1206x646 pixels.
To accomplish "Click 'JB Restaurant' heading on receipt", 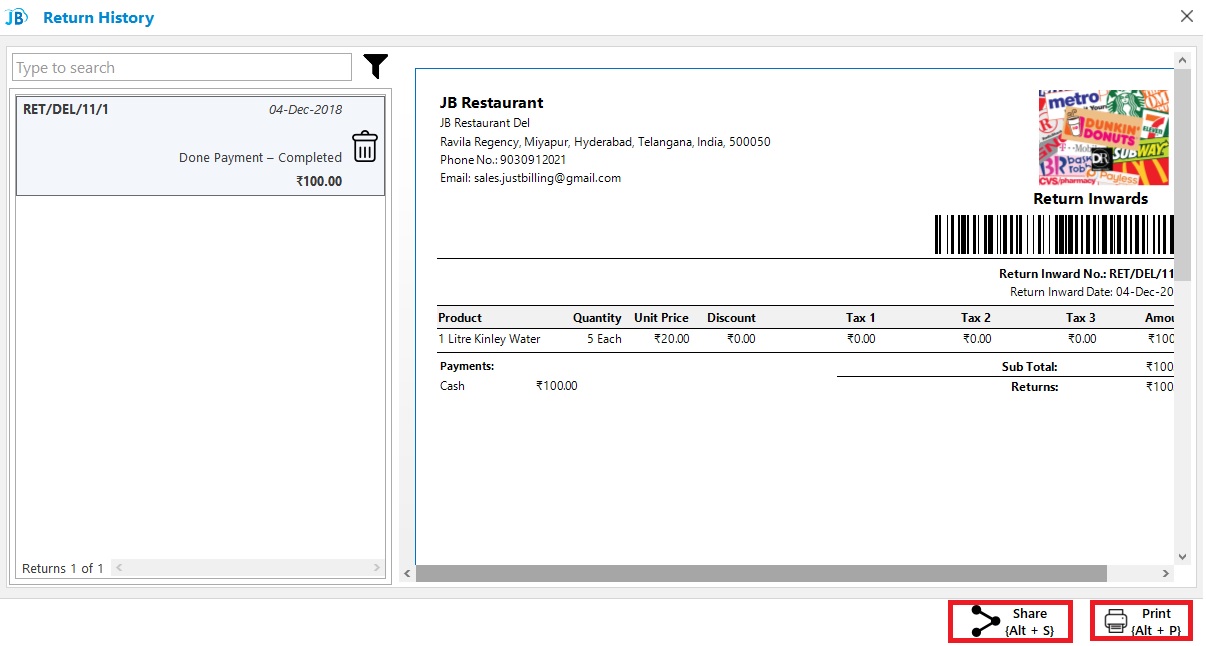I will pyautogui.click(x=492, y=102).
